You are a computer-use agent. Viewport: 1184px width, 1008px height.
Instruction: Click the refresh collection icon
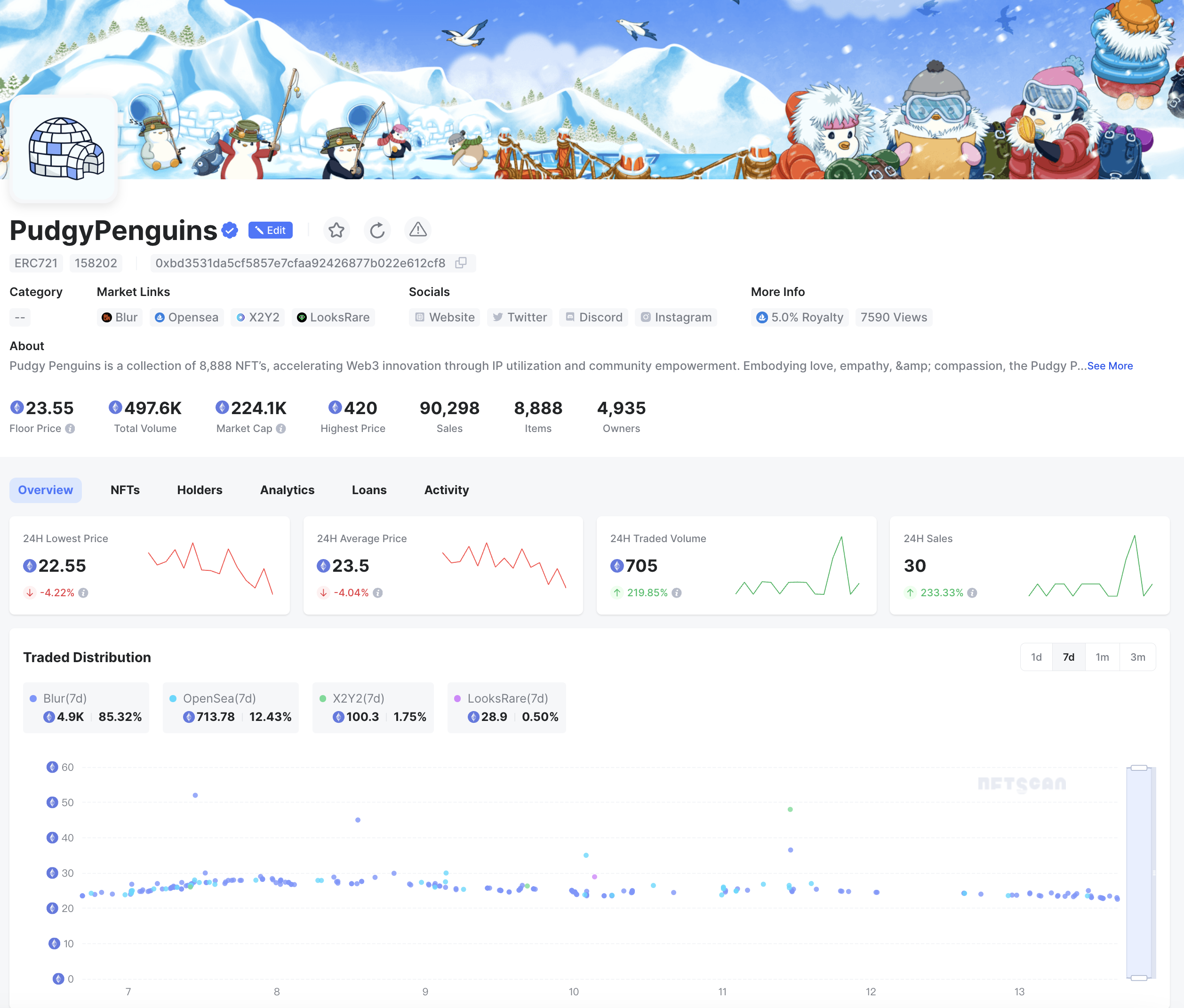point(377,230)
